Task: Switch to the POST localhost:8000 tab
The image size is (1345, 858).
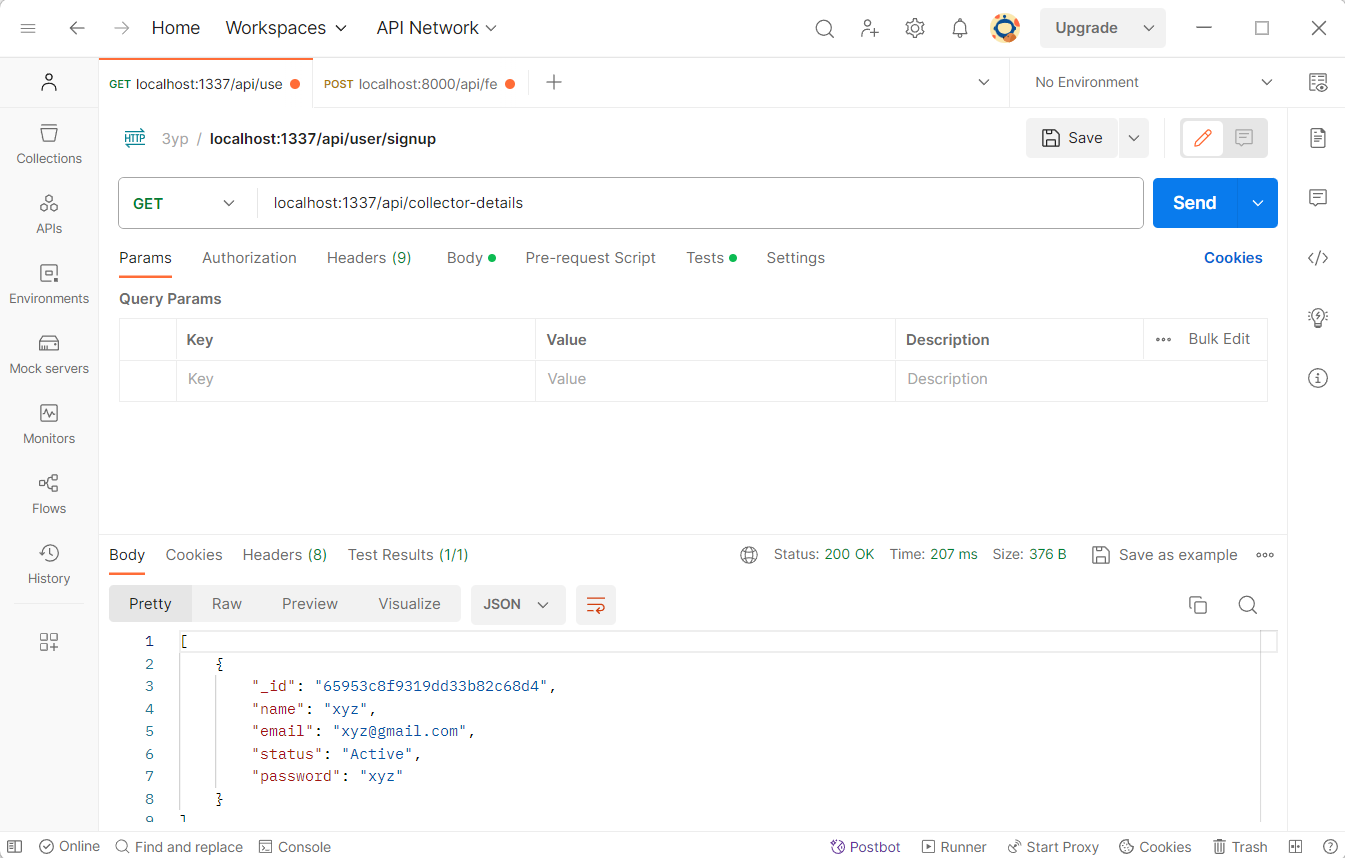Action: tap(420, 84)
